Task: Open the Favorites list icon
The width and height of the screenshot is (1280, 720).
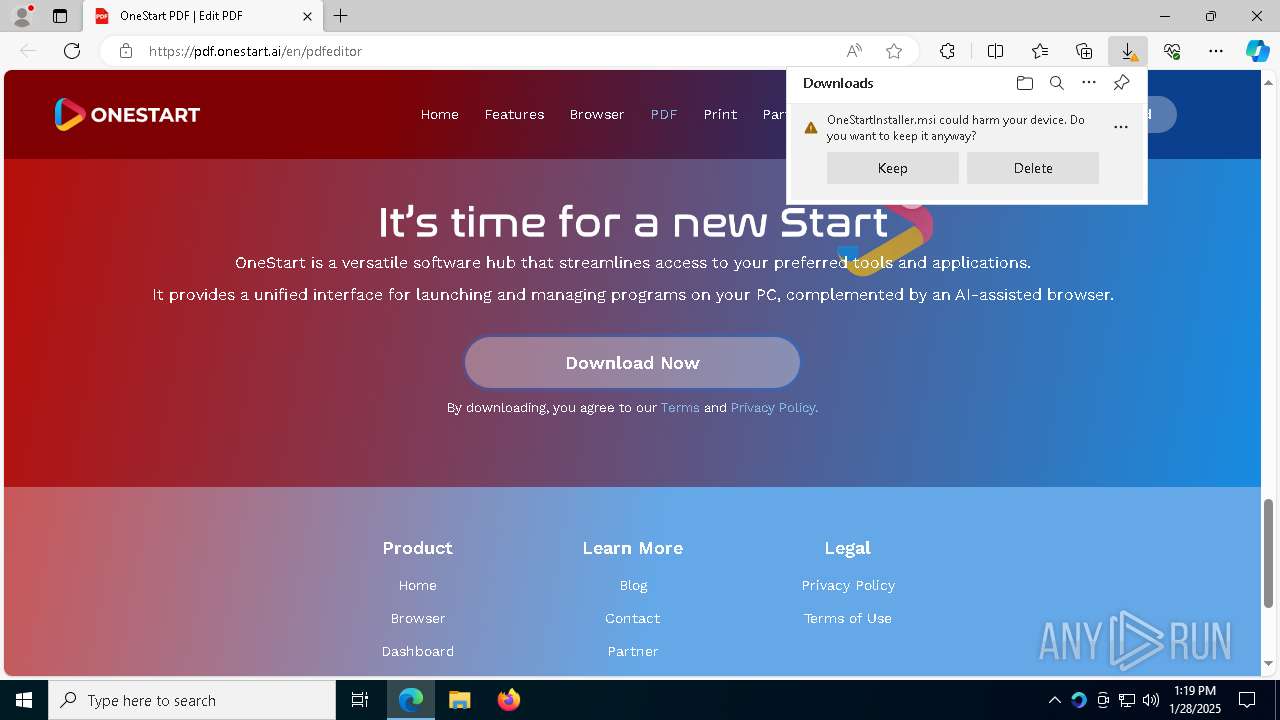Action: (x=1040, y=51)
